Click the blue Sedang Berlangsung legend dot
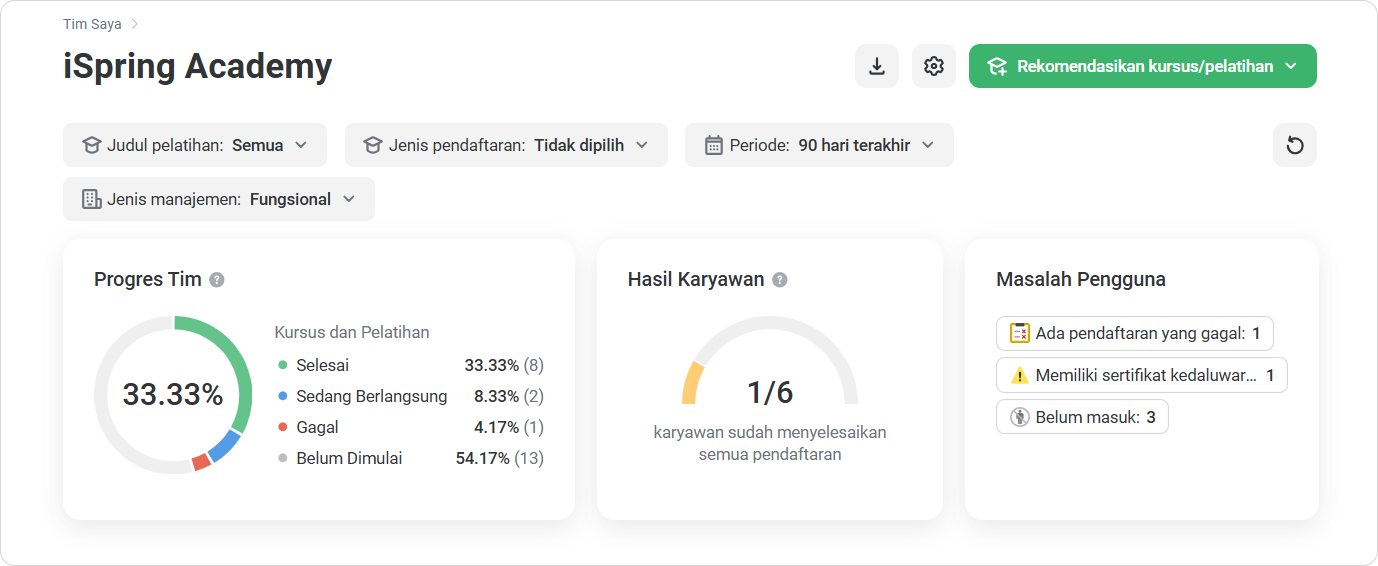The image size is (1378, 566). pyautogui.click(x=283, y=396)
